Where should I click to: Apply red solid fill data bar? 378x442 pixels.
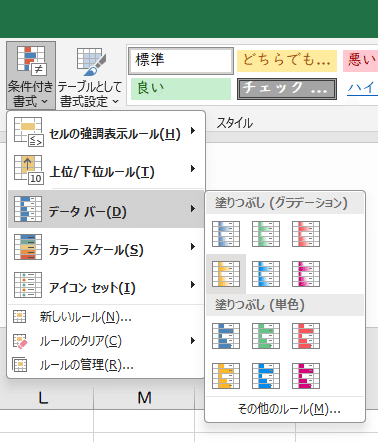point(306,336)
